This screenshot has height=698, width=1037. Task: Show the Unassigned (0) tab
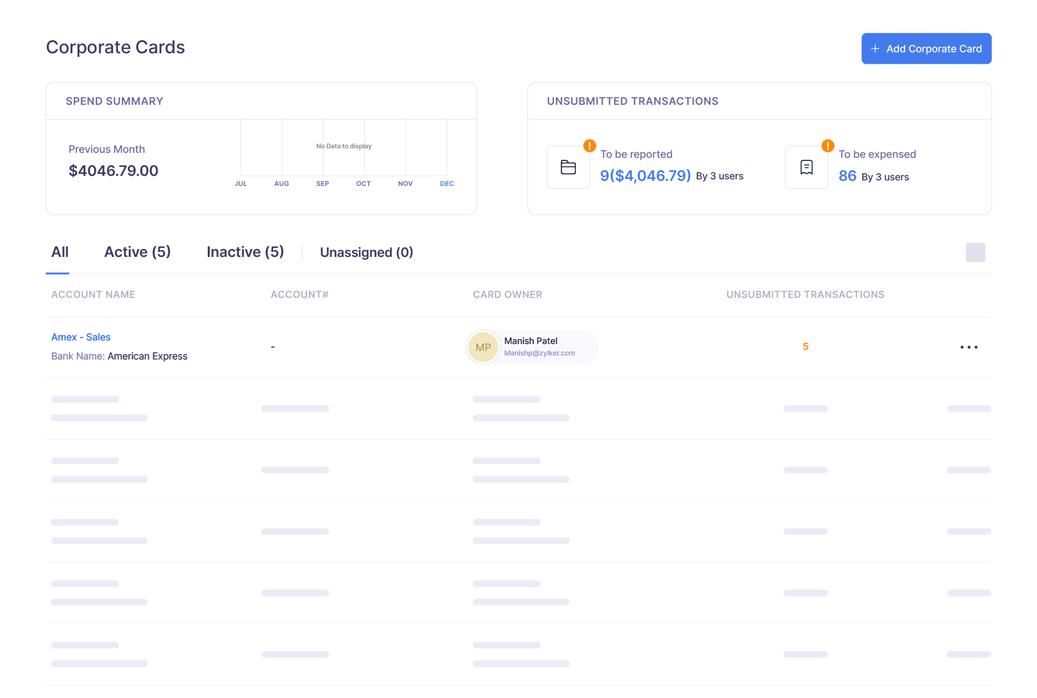coord(366,253)
